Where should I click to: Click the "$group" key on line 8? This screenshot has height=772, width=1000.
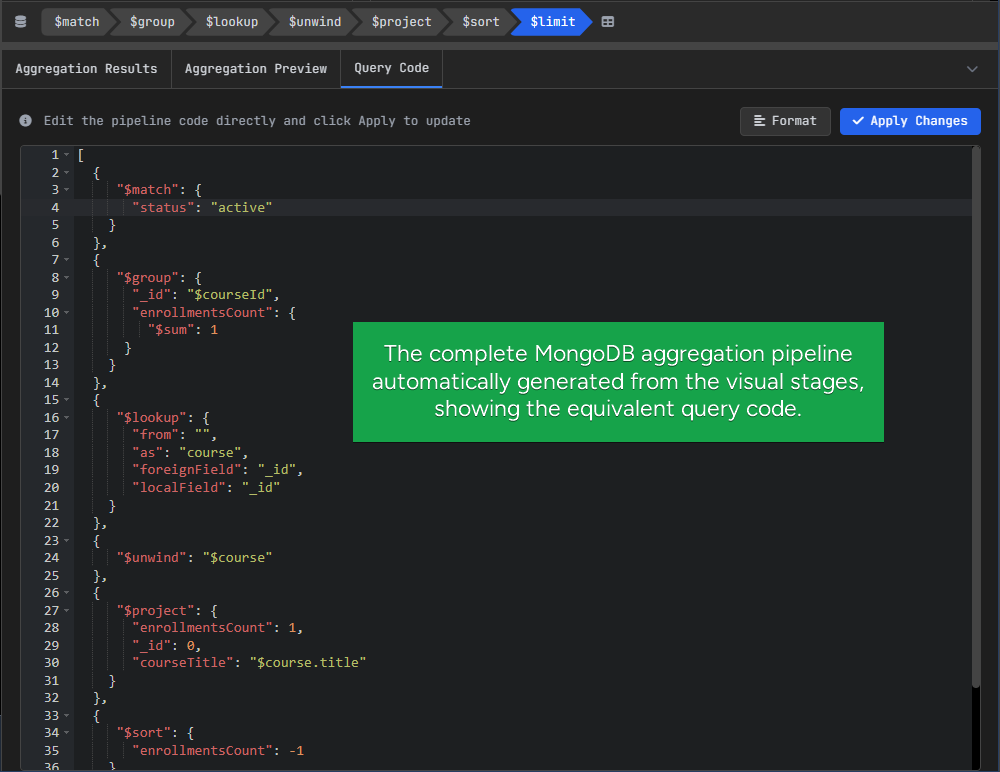tap(147, 278)
